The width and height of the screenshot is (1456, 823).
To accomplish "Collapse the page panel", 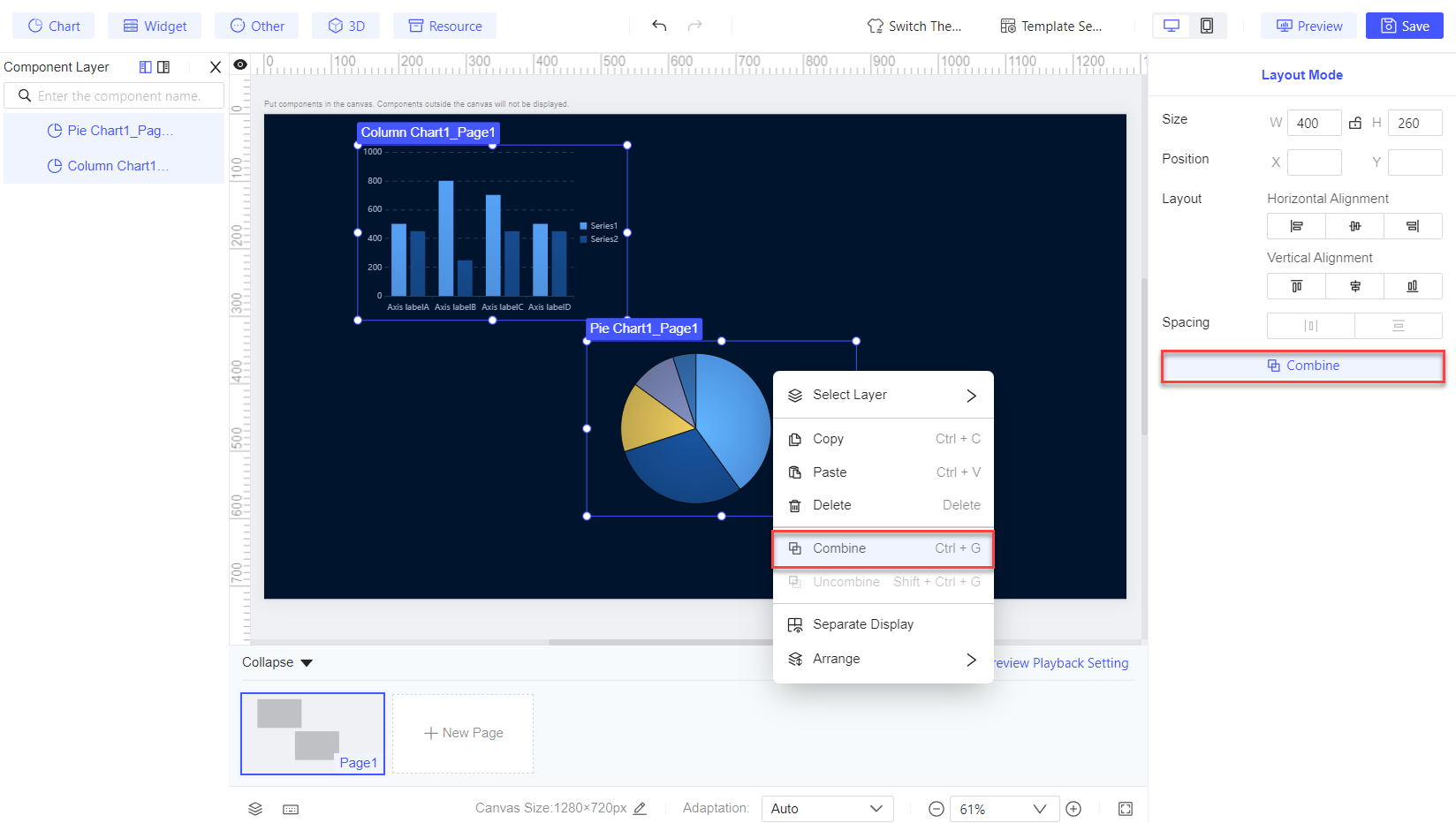I will coord(277,662).
